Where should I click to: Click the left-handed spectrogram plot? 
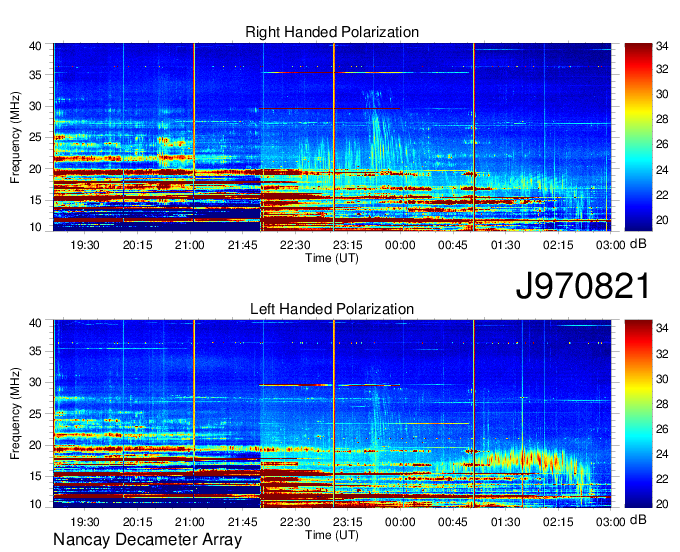click(x=332, y=414)
